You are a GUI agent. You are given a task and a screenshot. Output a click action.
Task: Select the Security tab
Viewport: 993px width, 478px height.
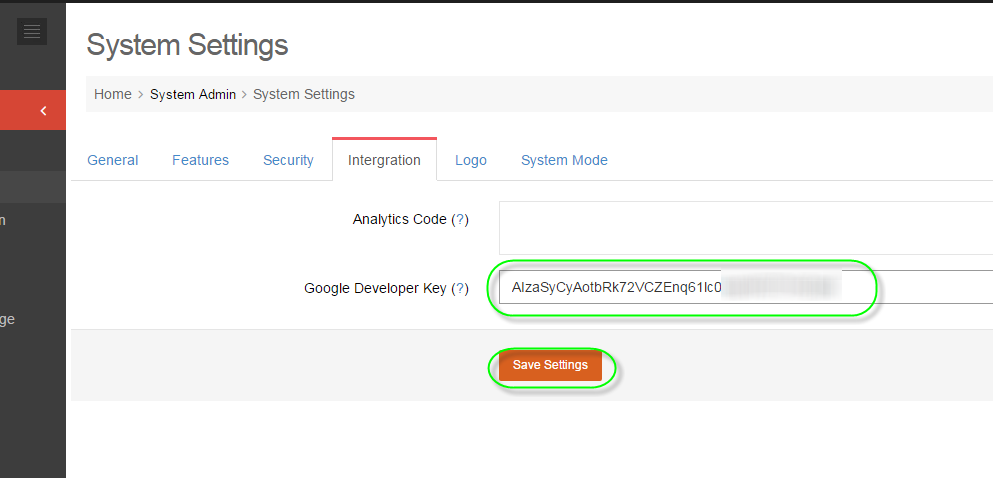point(288,160)
